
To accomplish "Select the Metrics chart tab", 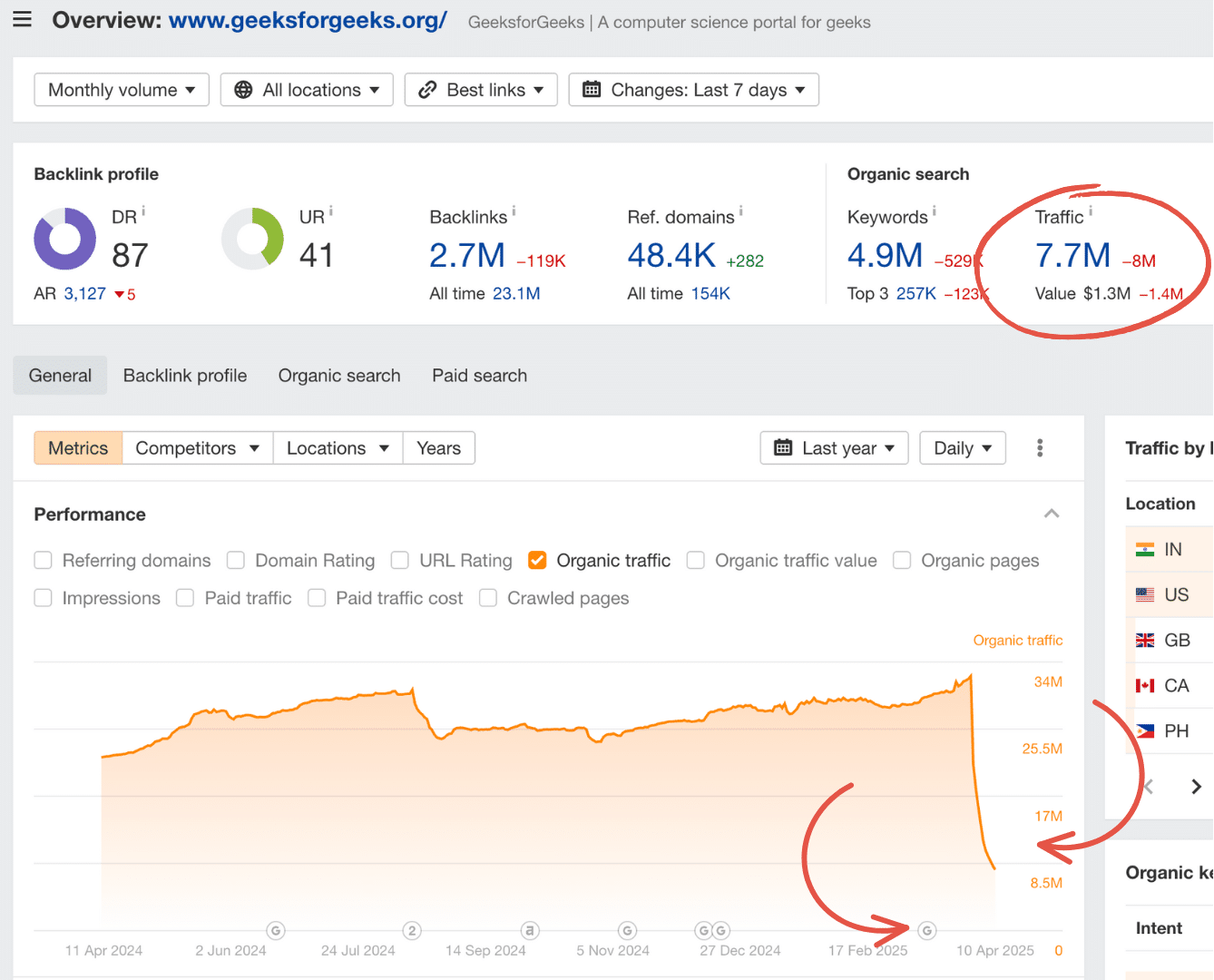I will point(78,448).
